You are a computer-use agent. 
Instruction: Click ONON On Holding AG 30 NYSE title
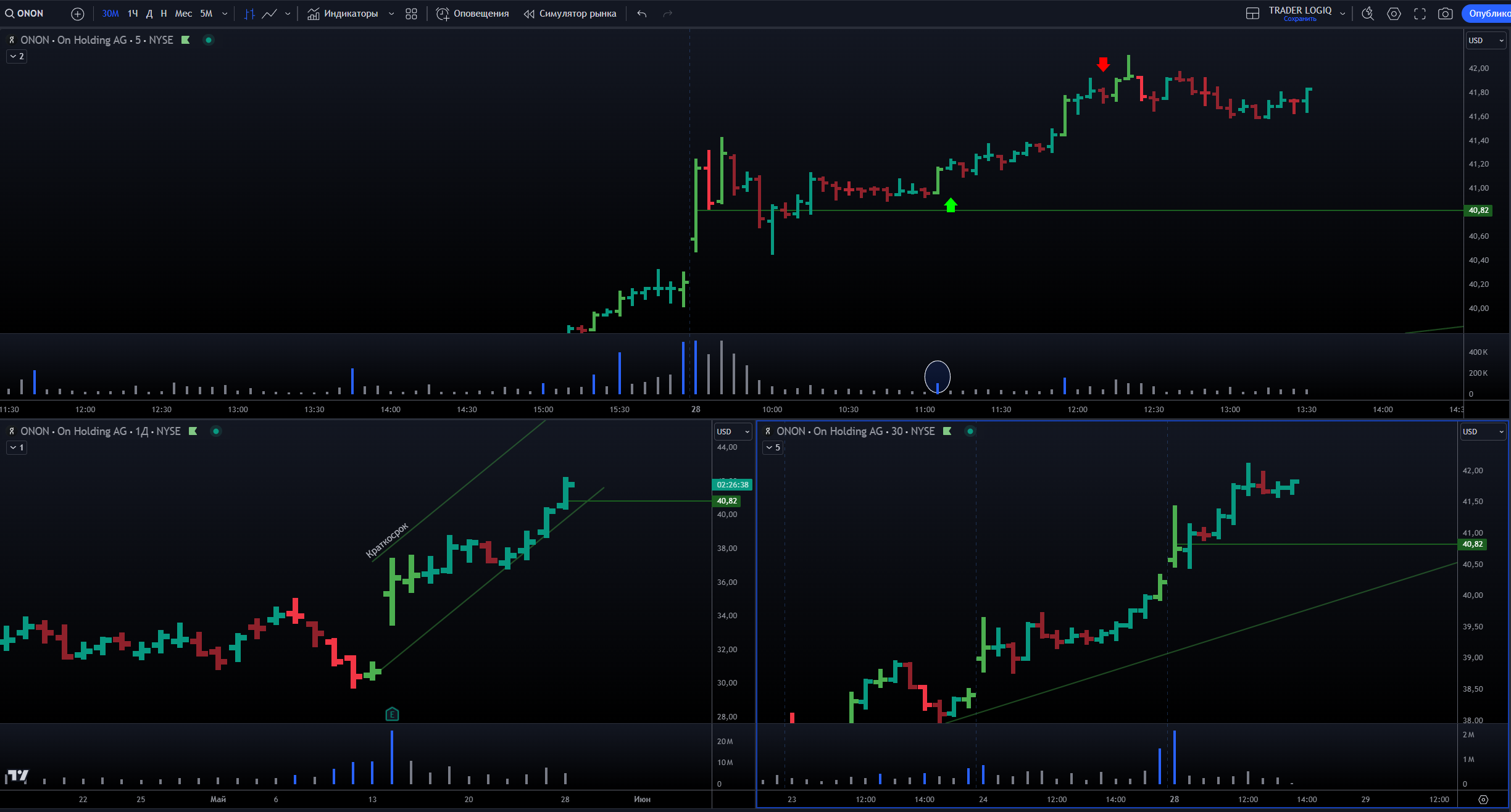(855, 431)
